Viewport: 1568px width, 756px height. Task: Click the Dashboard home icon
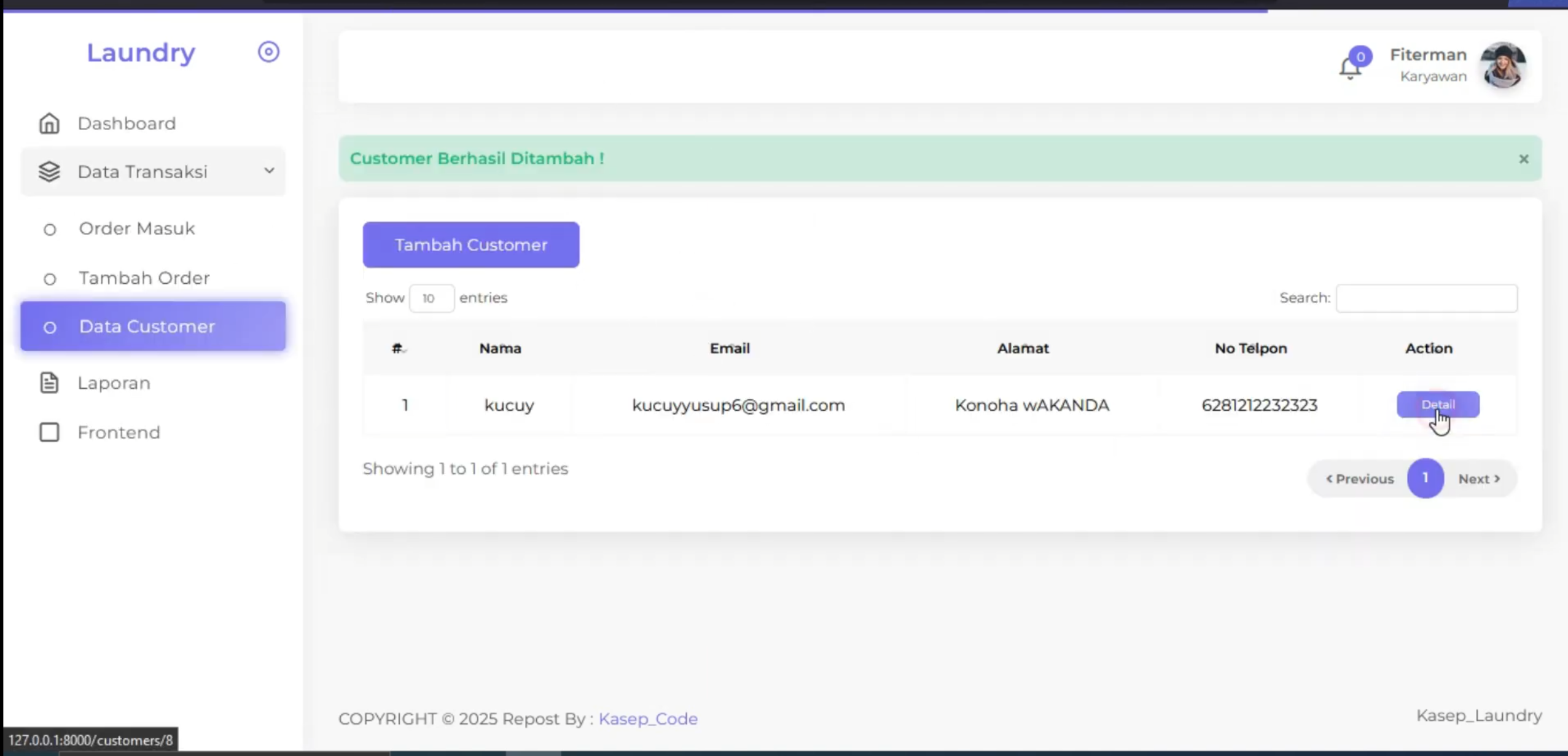[49, 123]
